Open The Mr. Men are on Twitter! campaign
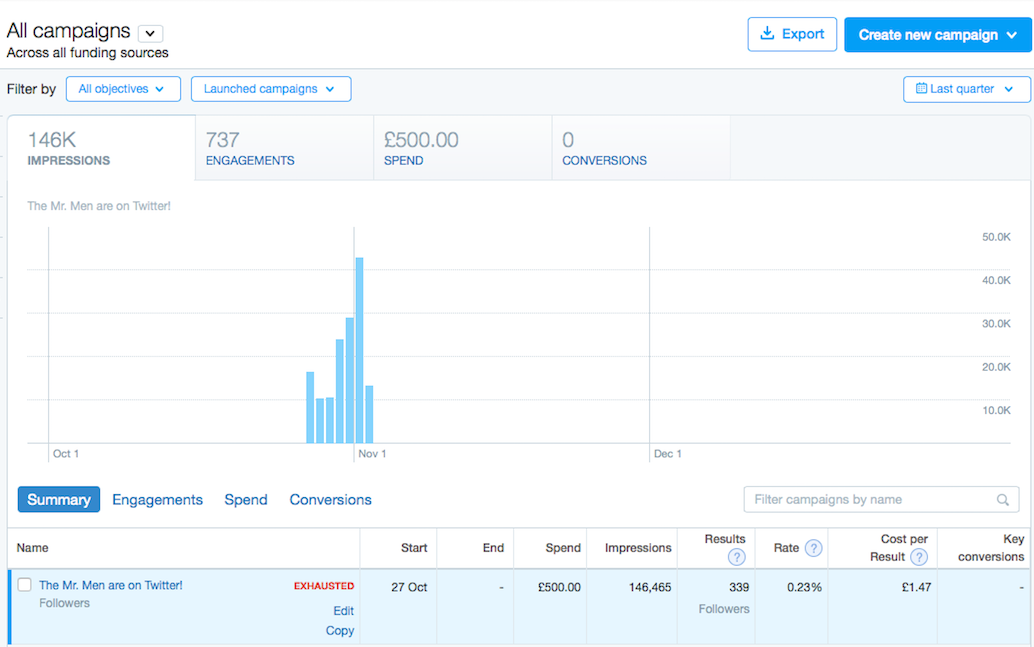Screen dimensions: 1034x647 click(x=111, y=585)
